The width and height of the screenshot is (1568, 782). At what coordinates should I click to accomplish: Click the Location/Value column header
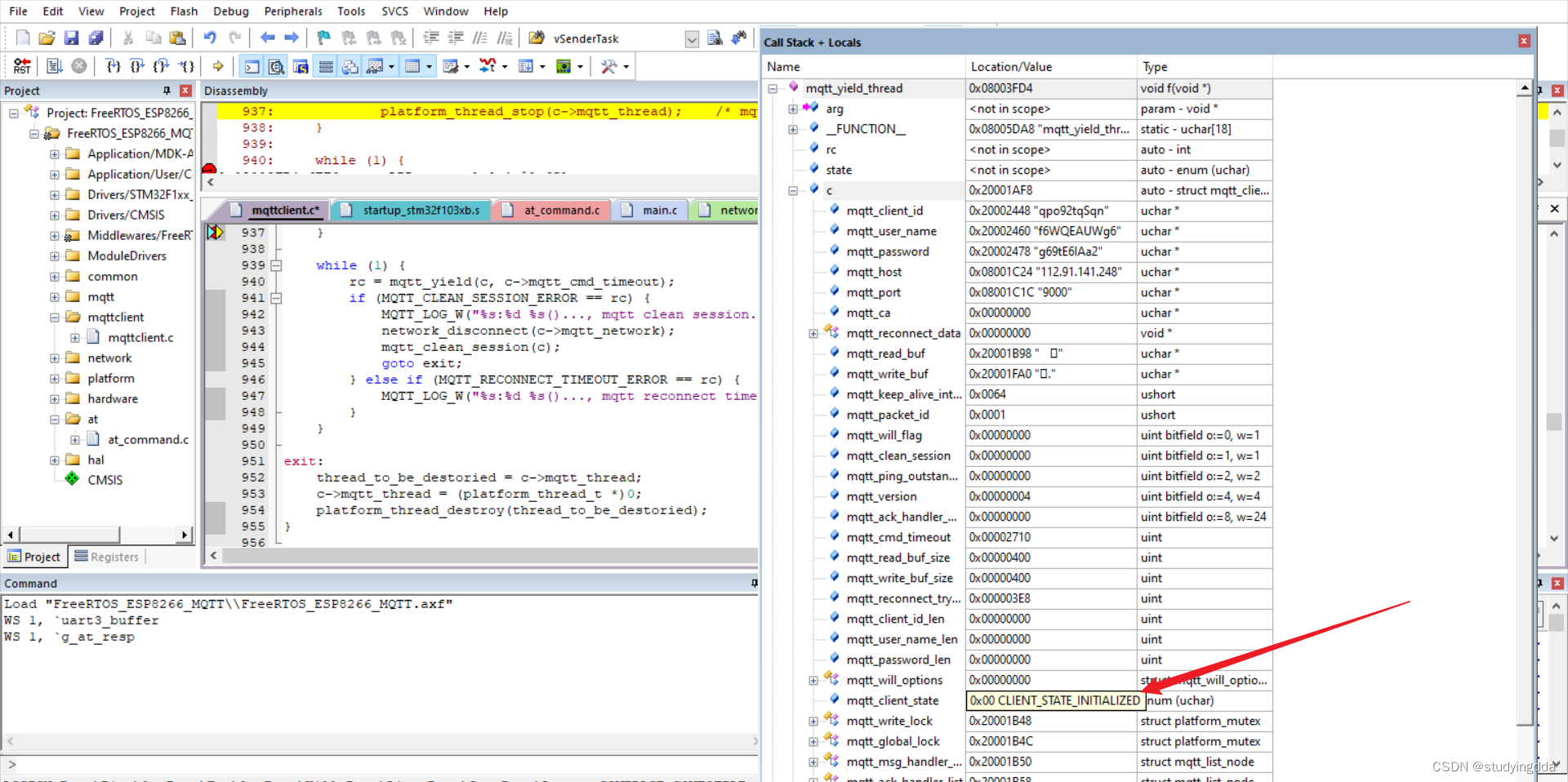point(1051,67)
